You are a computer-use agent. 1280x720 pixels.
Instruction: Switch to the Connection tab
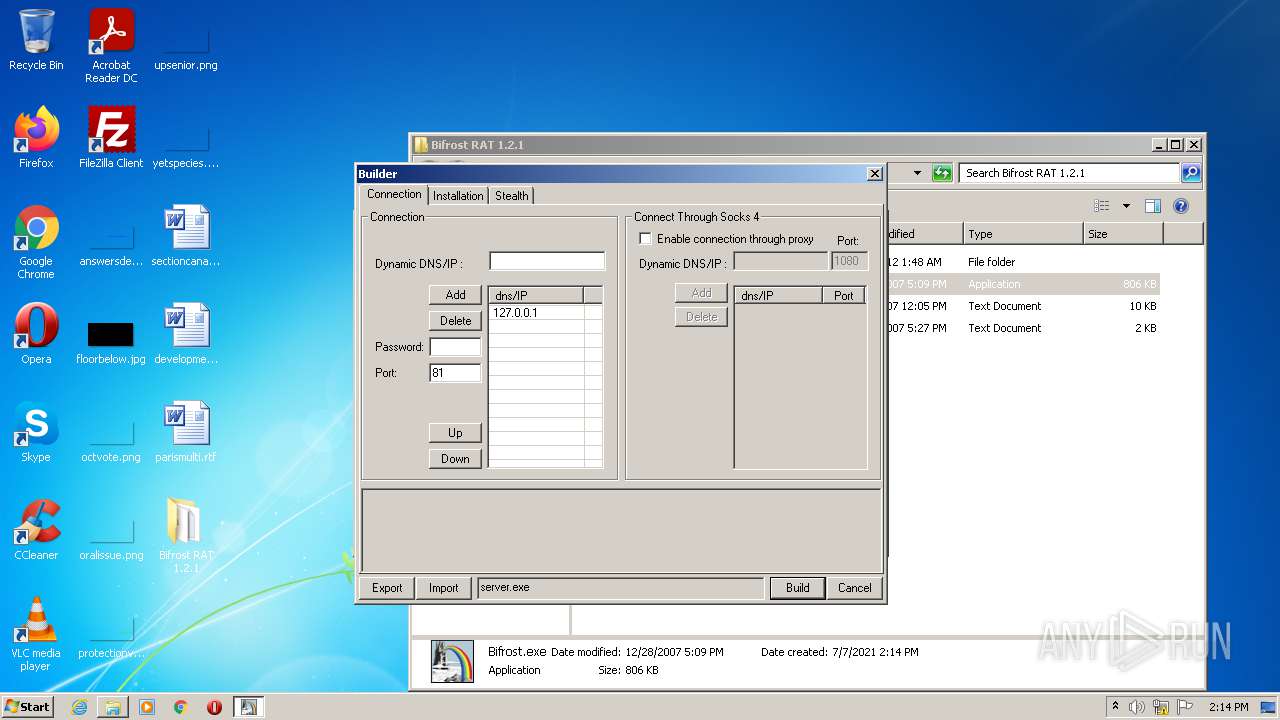394,195
